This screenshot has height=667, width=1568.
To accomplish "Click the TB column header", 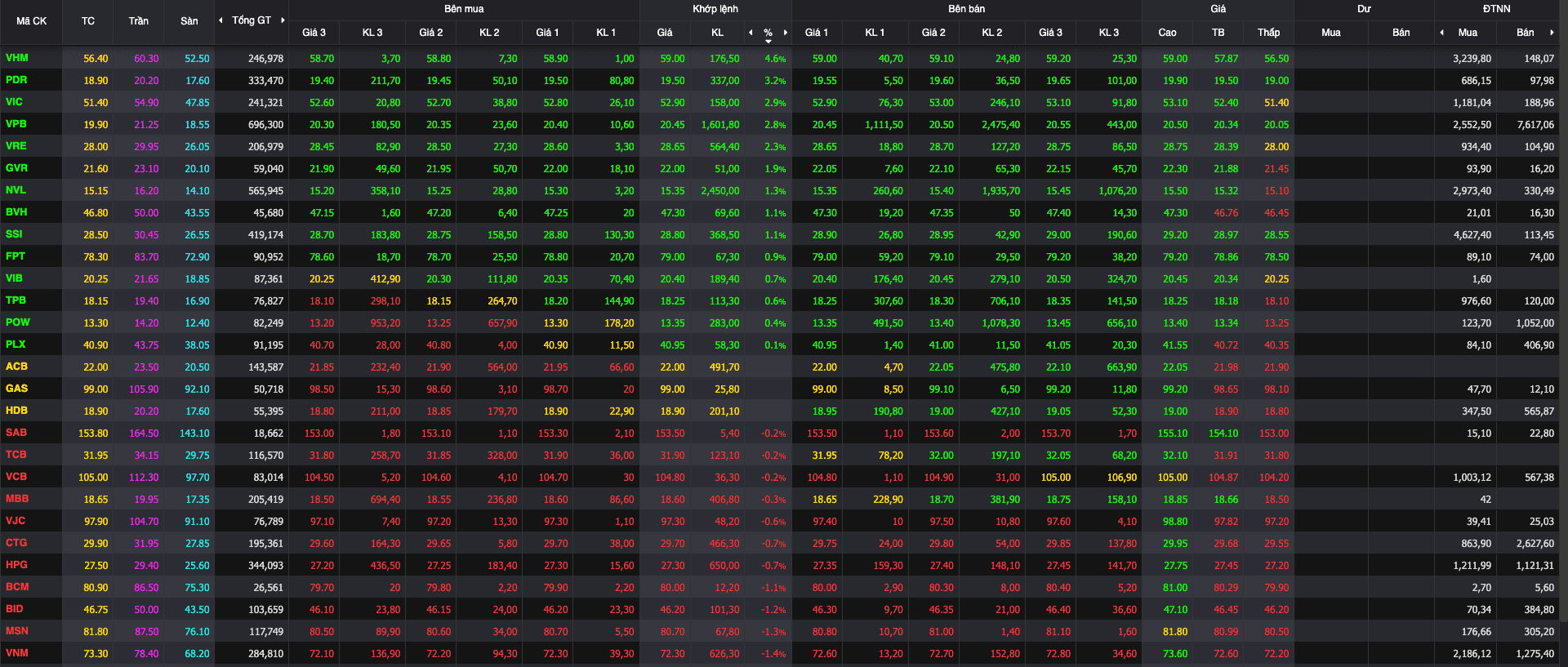I will tap(1218, 33).
